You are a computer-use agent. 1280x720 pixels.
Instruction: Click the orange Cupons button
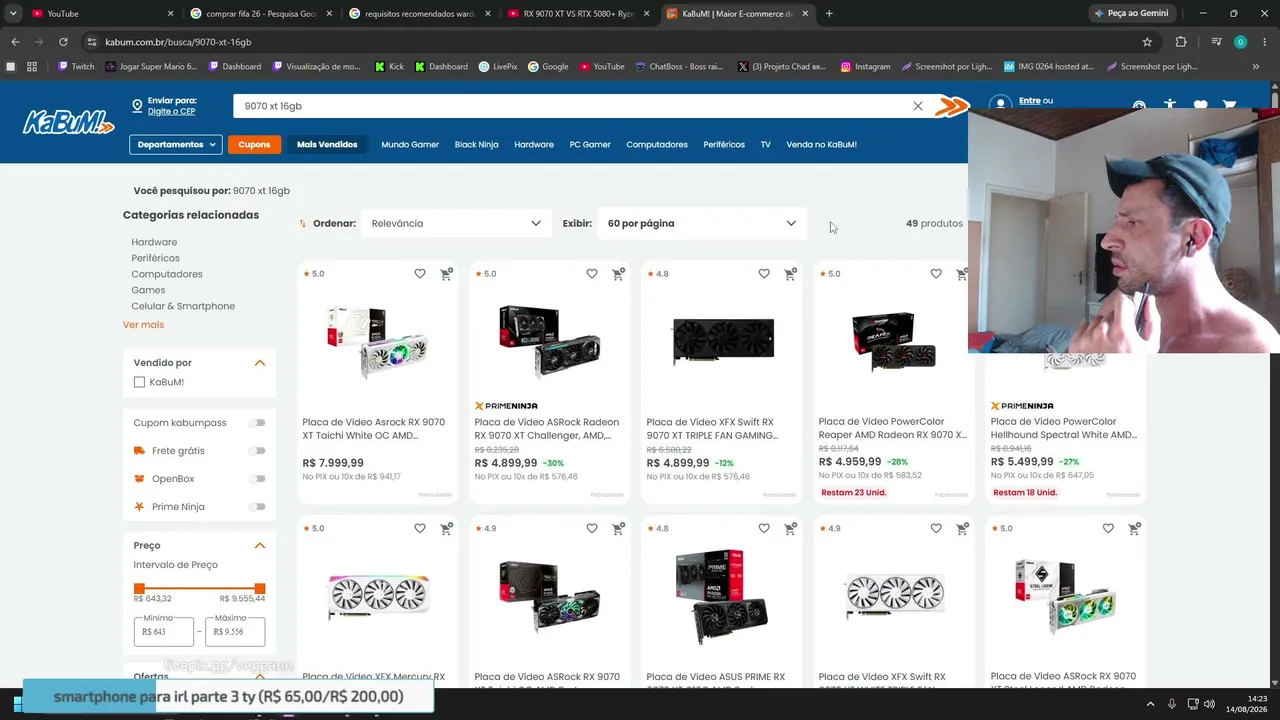pyautogui.click(x=254, y=144)
